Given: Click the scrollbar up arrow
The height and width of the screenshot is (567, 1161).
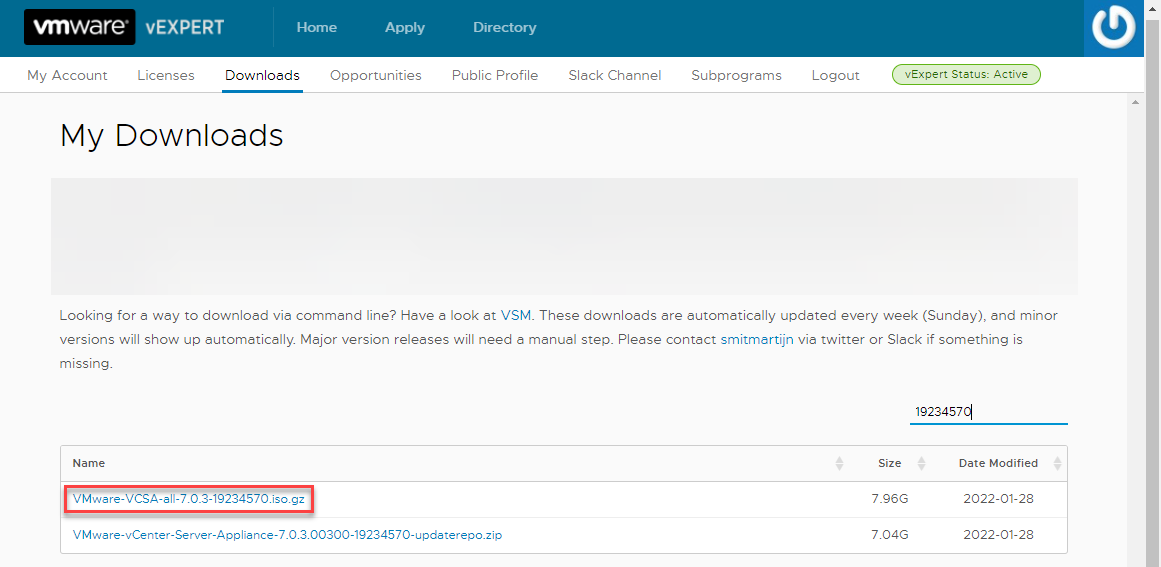Looking at the screenshot, I should click(1134, 101).
